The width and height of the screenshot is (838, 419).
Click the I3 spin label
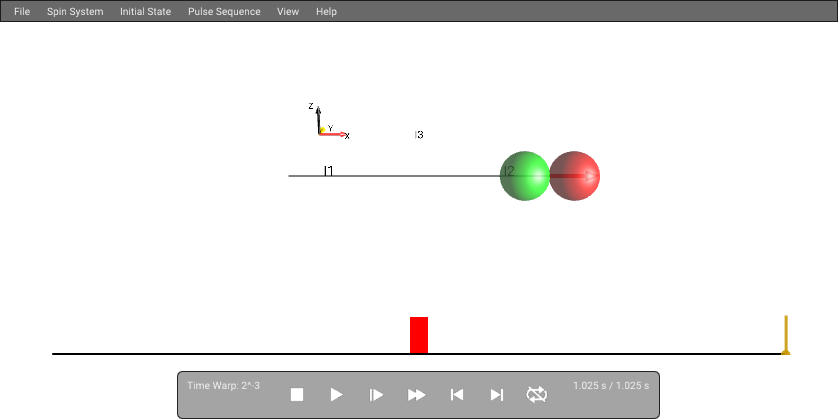419,135
